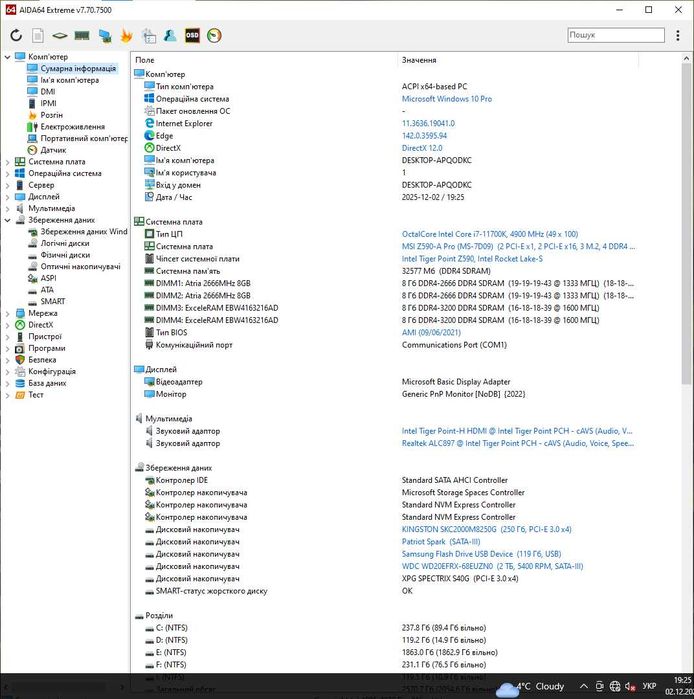Image resolution: width=694 pixels, height=699 pixels.
Task: Open the DirectX 12.0 link
Action: tap(422, 148)
